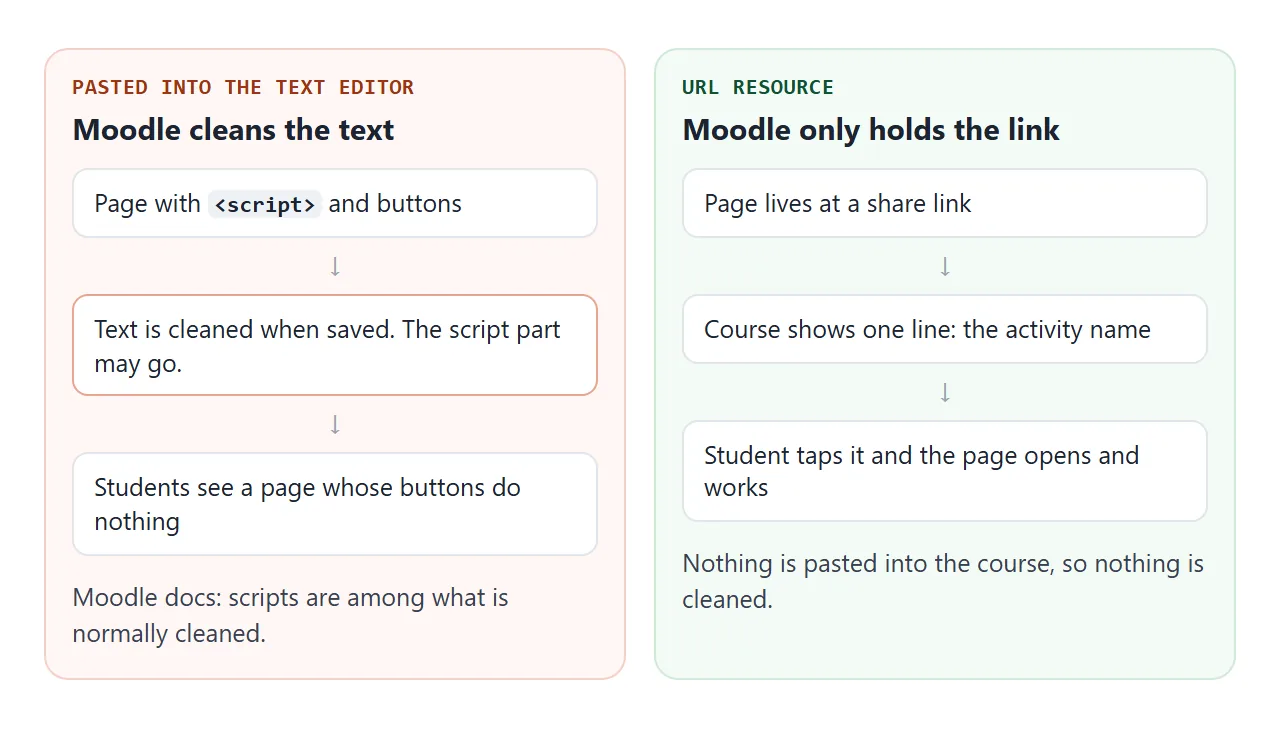This screenshot has width=1280, height=732.
Task: Click the 'PASTED INTO THE TEXT EDITOR' label
Action: 243,87
